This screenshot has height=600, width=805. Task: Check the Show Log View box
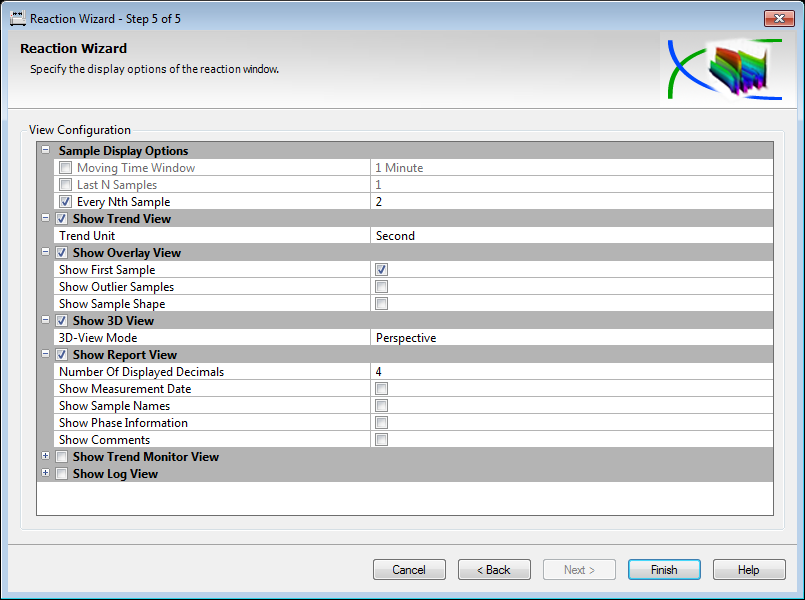(61, 474)
